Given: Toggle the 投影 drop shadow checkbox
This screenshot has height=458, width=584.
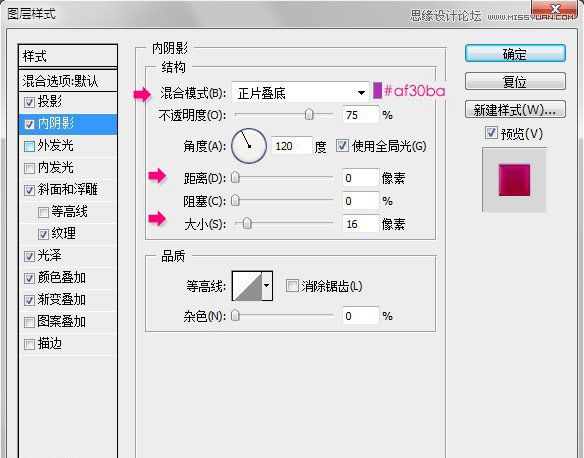Looking at the screenshot, I should (29, 102).
